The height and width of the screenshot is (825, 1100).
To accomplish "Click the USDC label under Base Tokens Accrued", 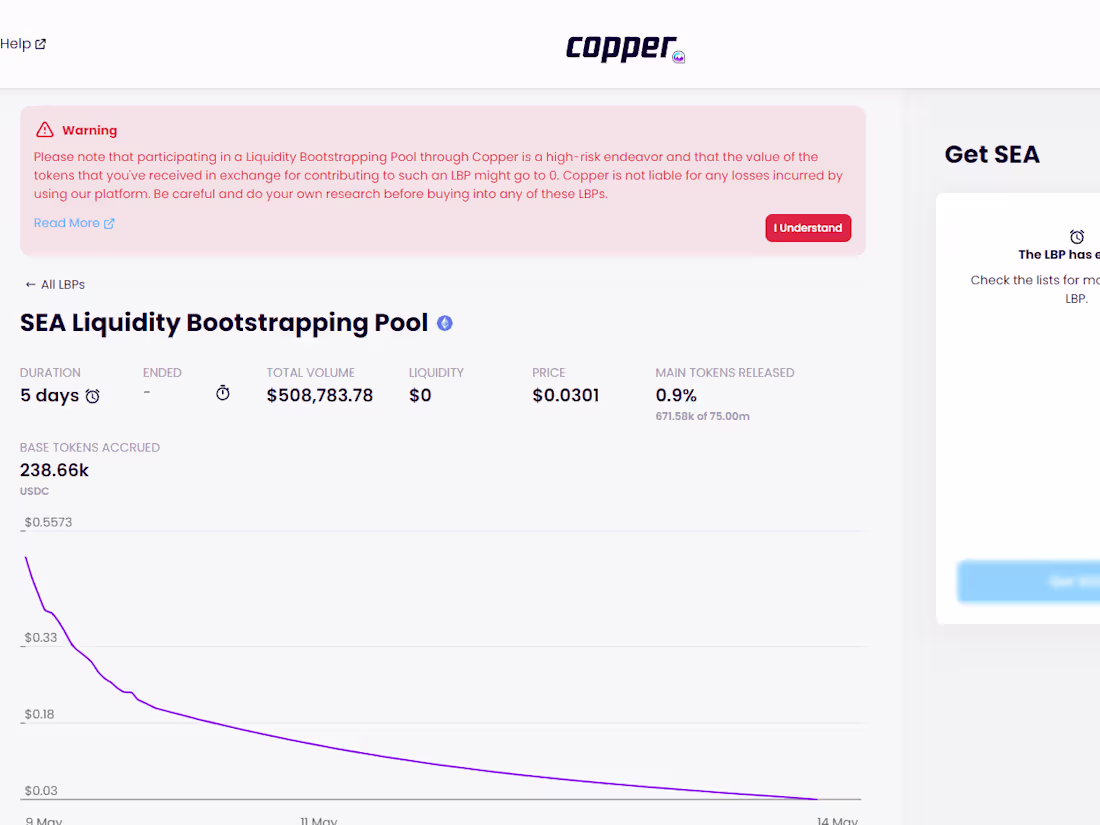I will [x=34, y=491].
